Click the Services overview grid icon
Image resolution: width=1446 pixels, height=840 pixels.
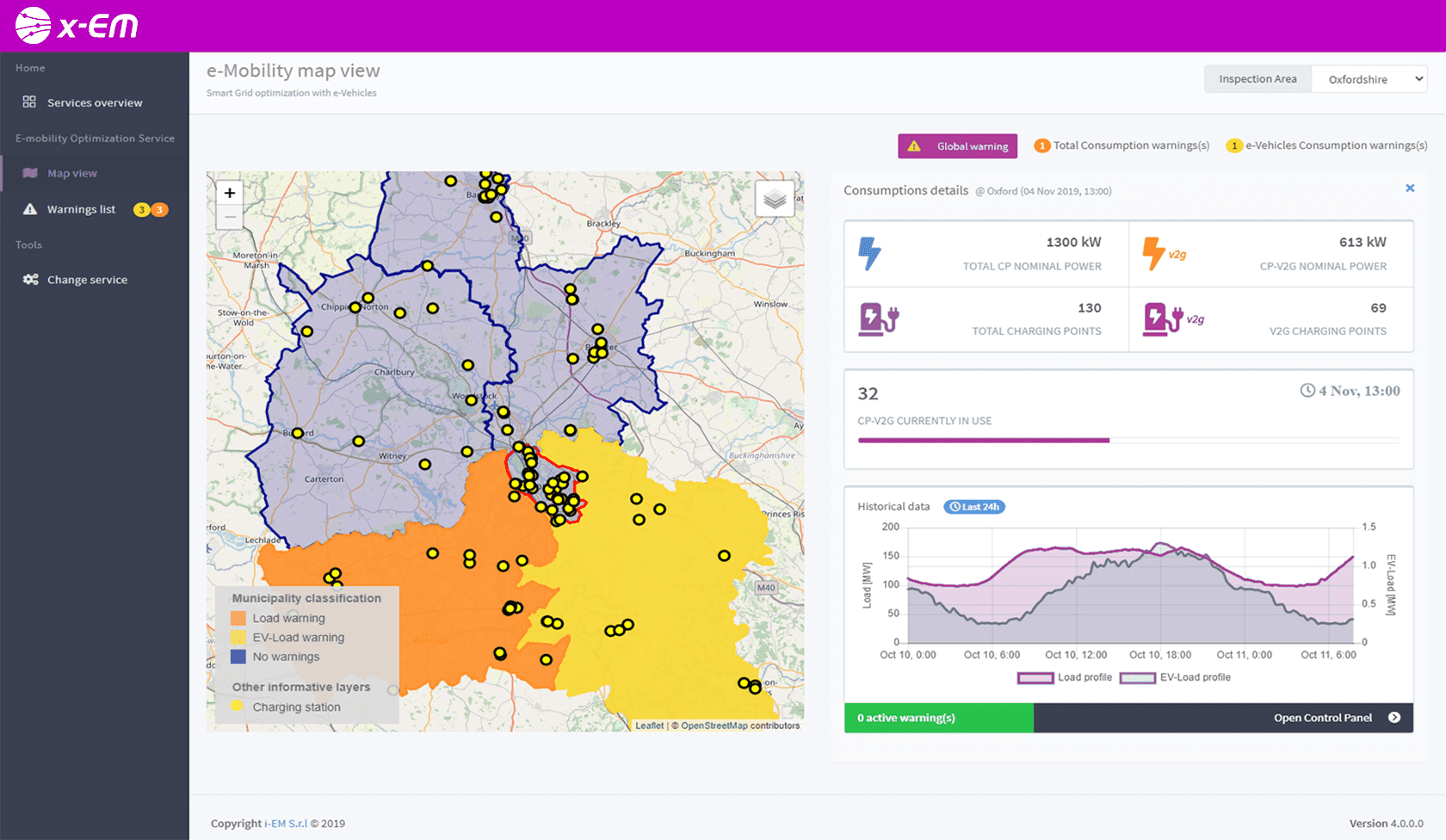(x=29, y=102)
